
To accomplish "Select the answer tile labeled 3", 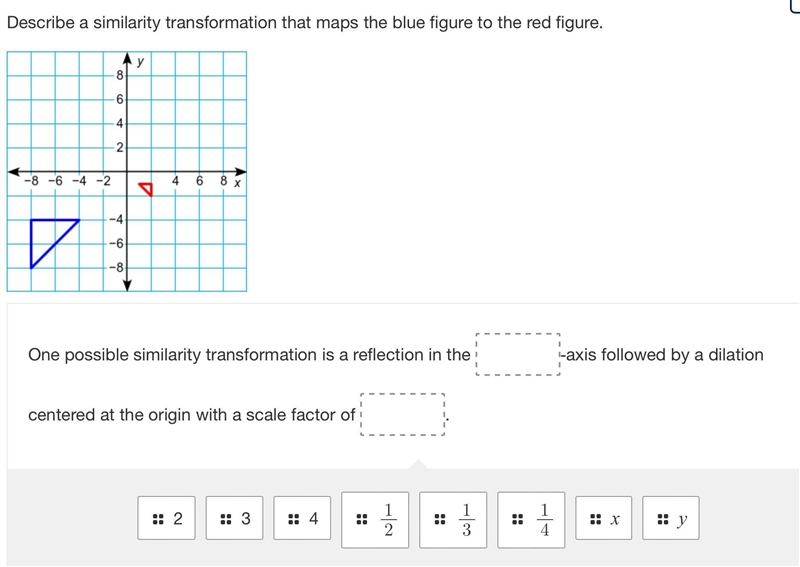I will click(235, 518).
